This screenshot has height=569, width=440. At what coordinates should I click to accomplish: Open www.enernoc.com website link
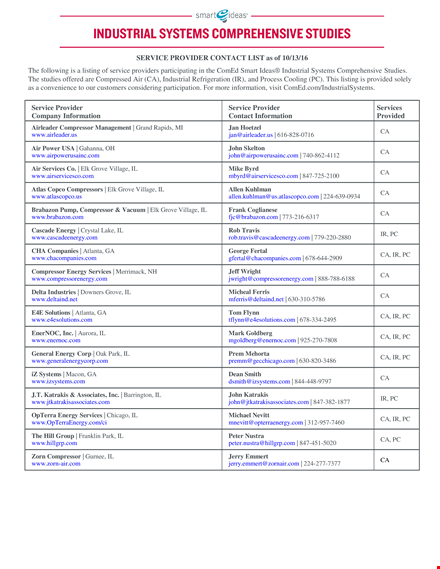[56, 340]
